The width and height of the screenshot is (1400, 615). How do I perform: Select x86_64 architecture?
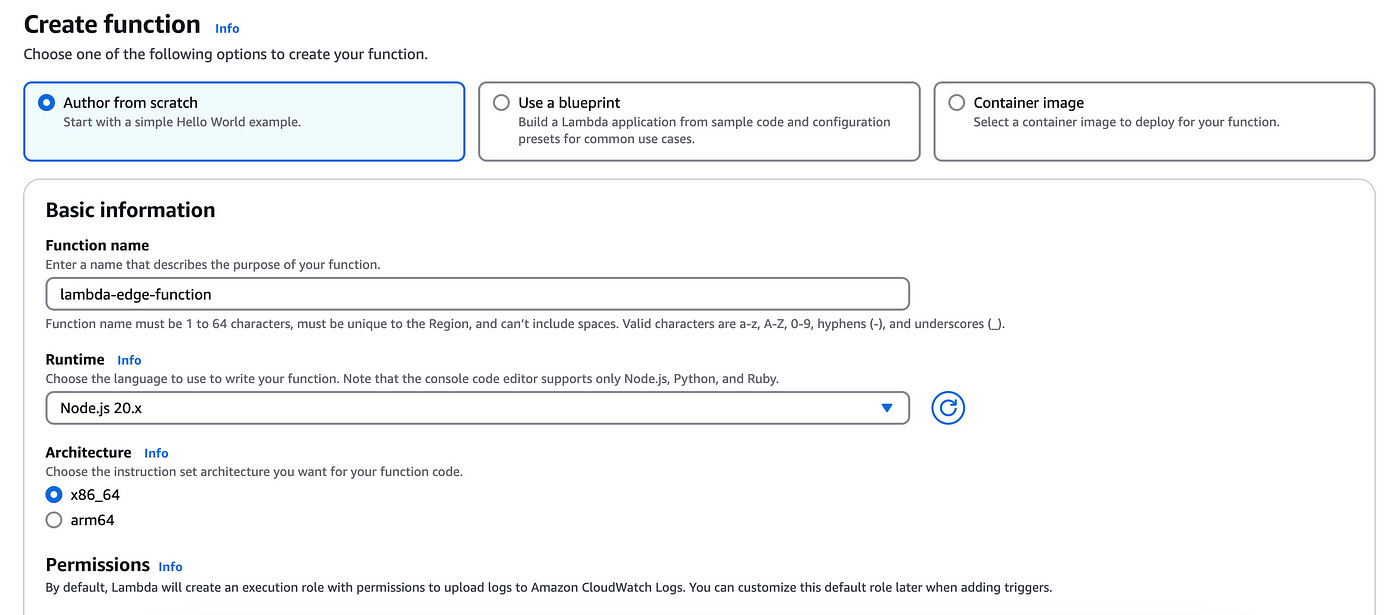coord(54,494)
